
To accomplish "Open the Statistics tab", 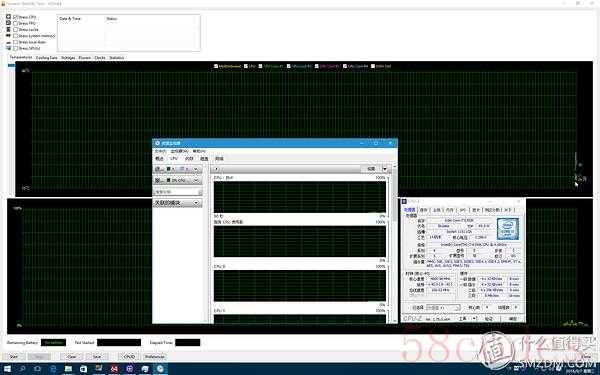I will pos(116,57).
